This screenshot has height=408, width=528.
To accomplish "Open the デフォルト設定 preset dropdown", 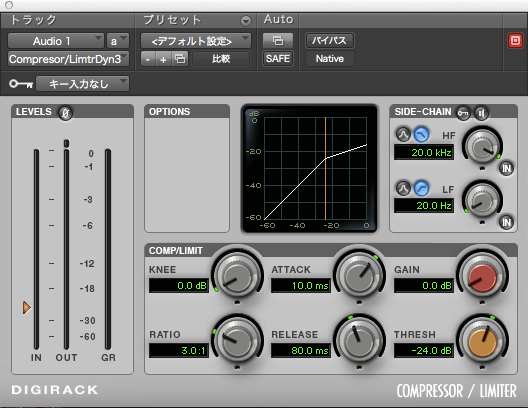I will 196,41.
